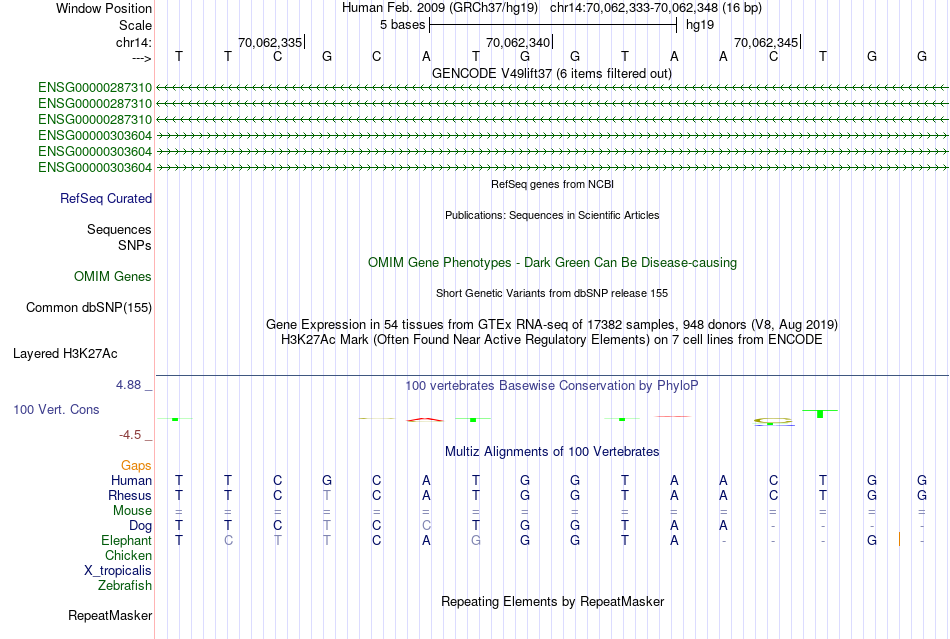The height and width of the screenshot is (639, 950).
Task: Click the Layered H3K27Ac track label
Action: click(x=65, y=354)
